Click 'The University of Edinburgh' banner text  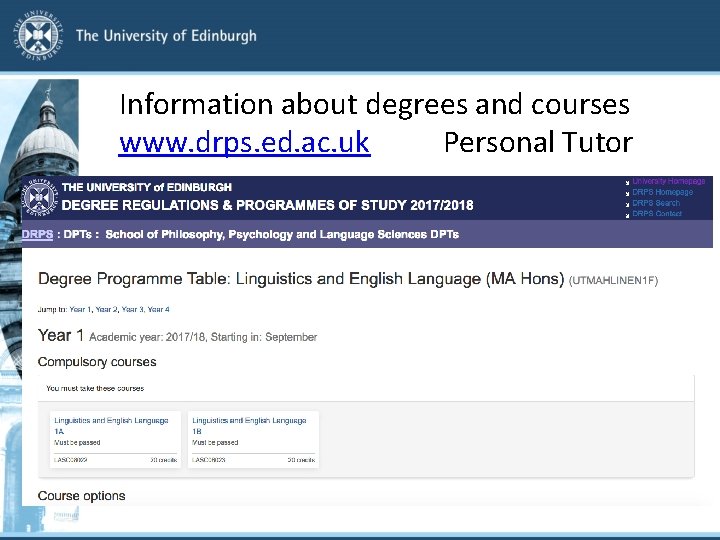click(166, 36)
